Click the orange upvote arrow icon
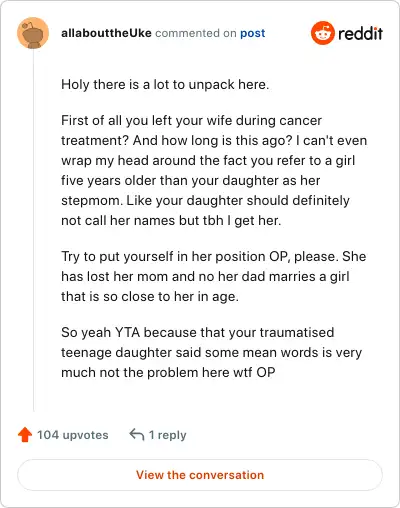Screen dimensions: 400x508 [x=25, y=435]
